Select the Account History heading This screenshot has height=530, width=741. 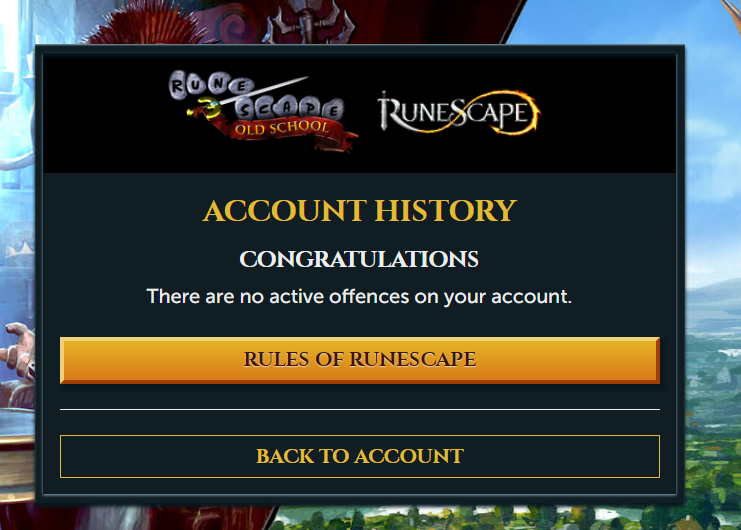click(360, 211)
